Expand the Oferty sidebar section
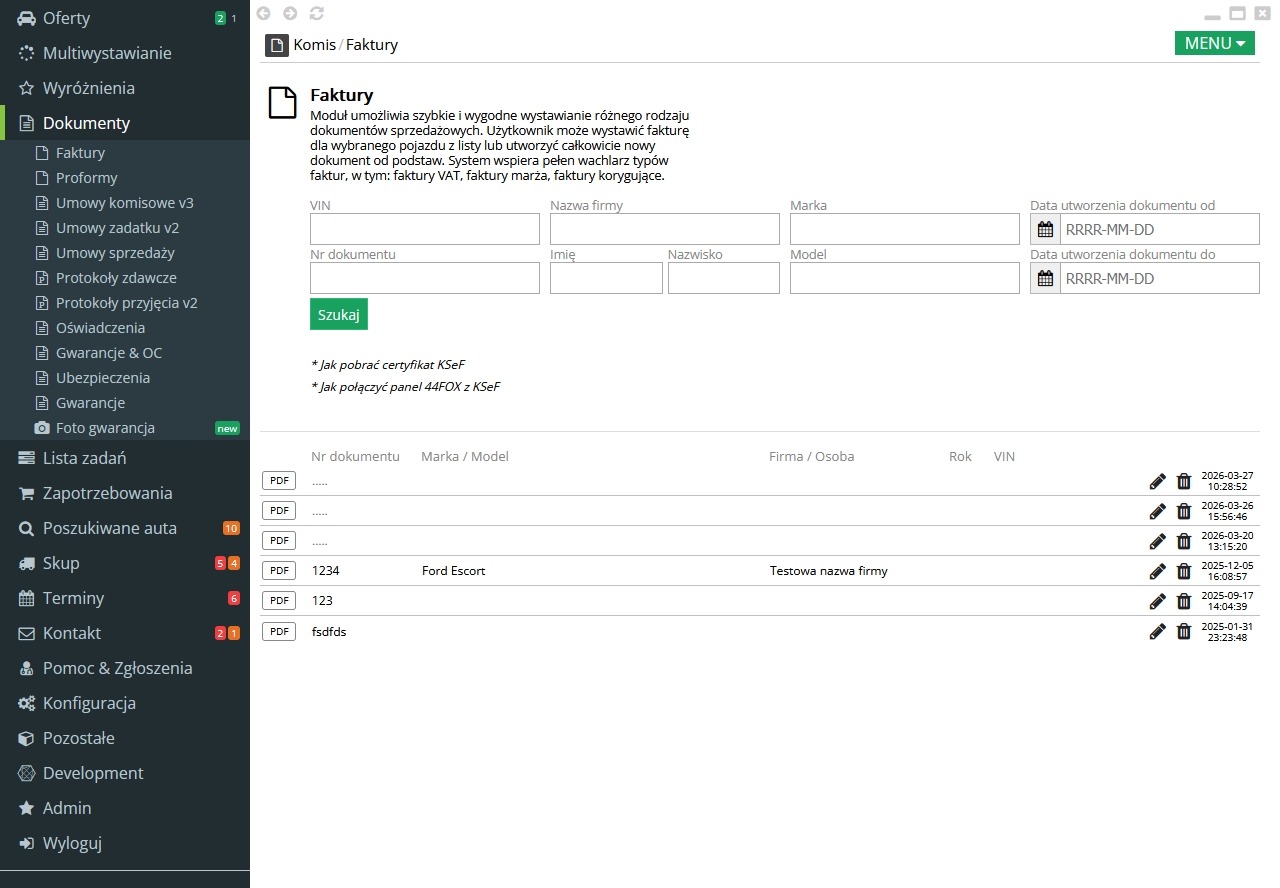Image resolution: width=1280 pixels, height=888 pixels. (66, 18)
